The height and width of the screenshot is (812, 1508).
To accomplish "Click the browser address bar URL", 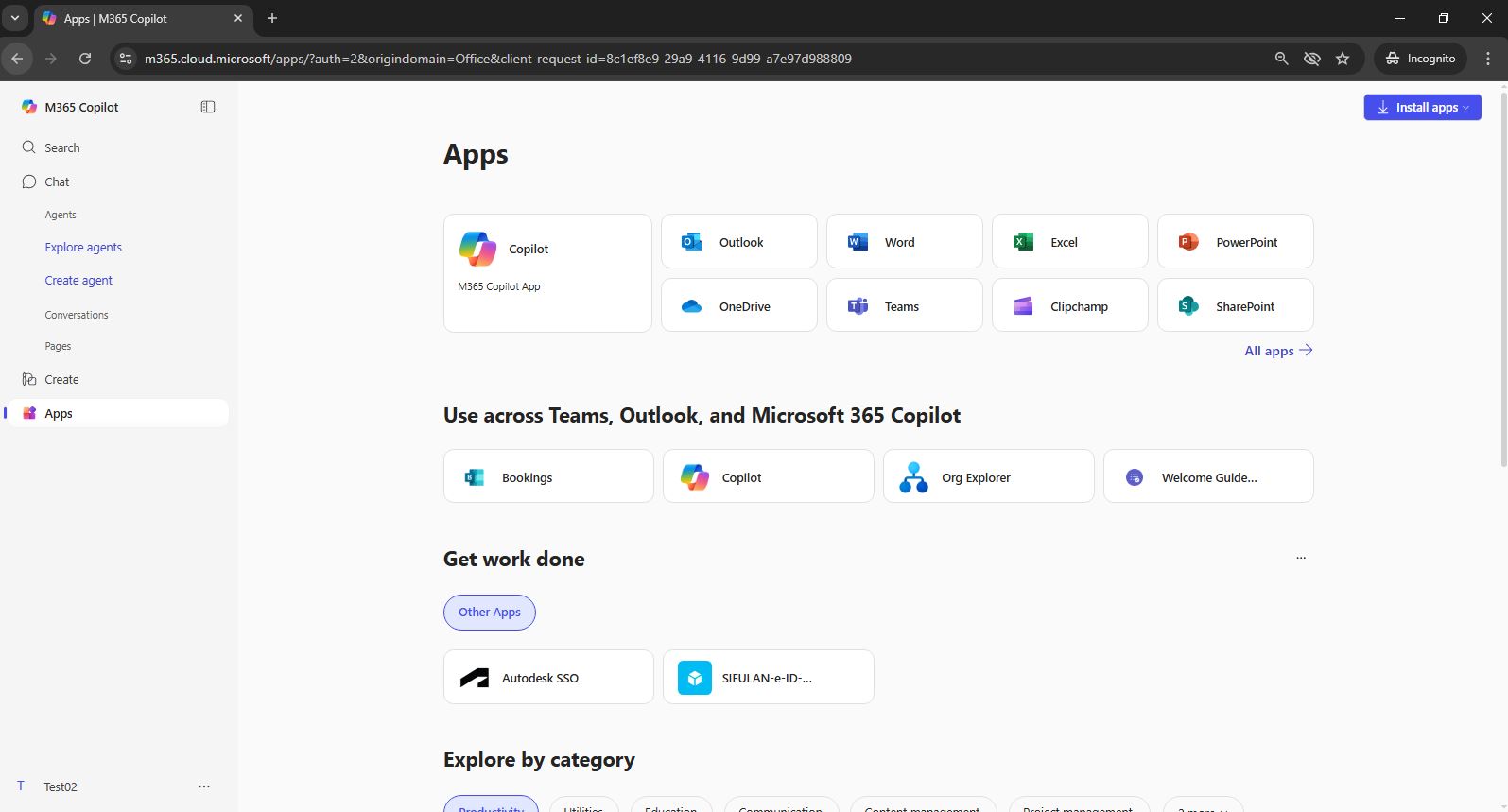I will tap(497, 59).
